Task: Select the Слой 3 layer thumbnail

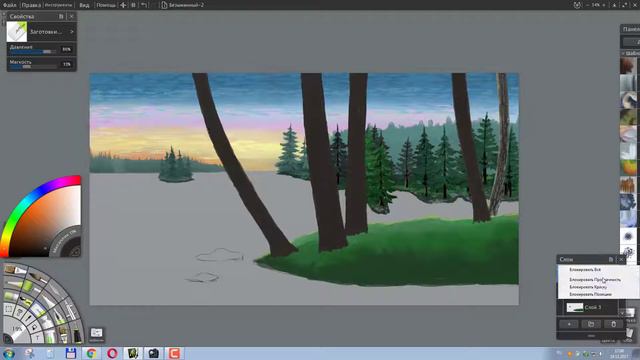Action: click(x=575, y=307)
